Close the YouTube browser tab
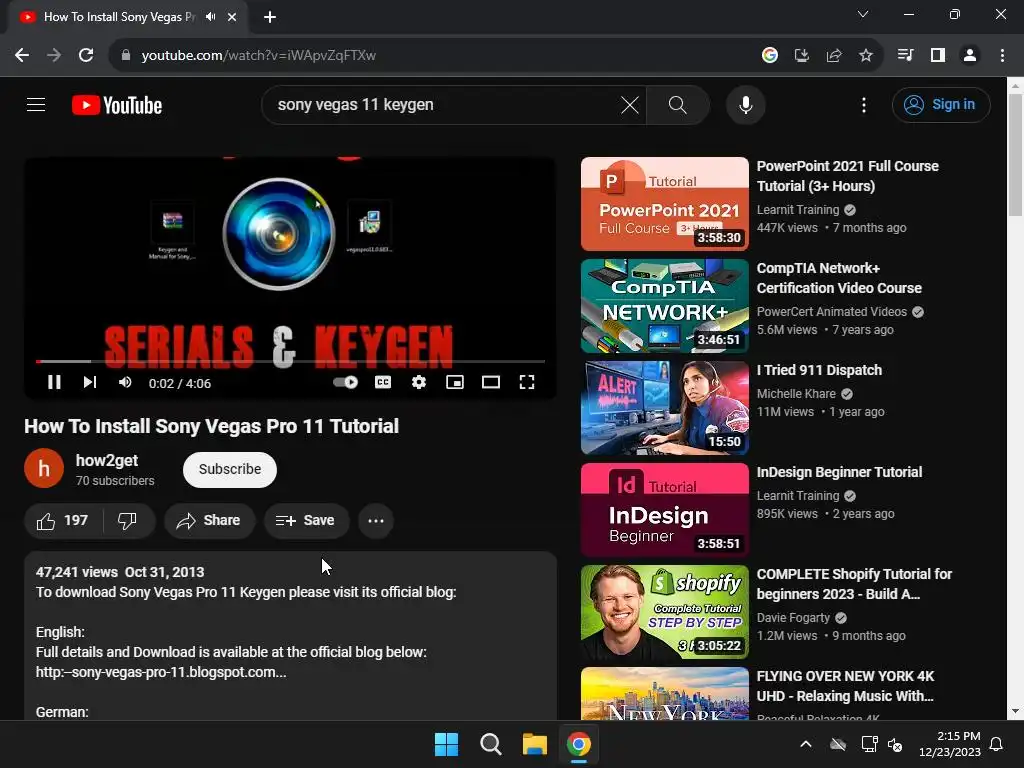 coord(232,17)
